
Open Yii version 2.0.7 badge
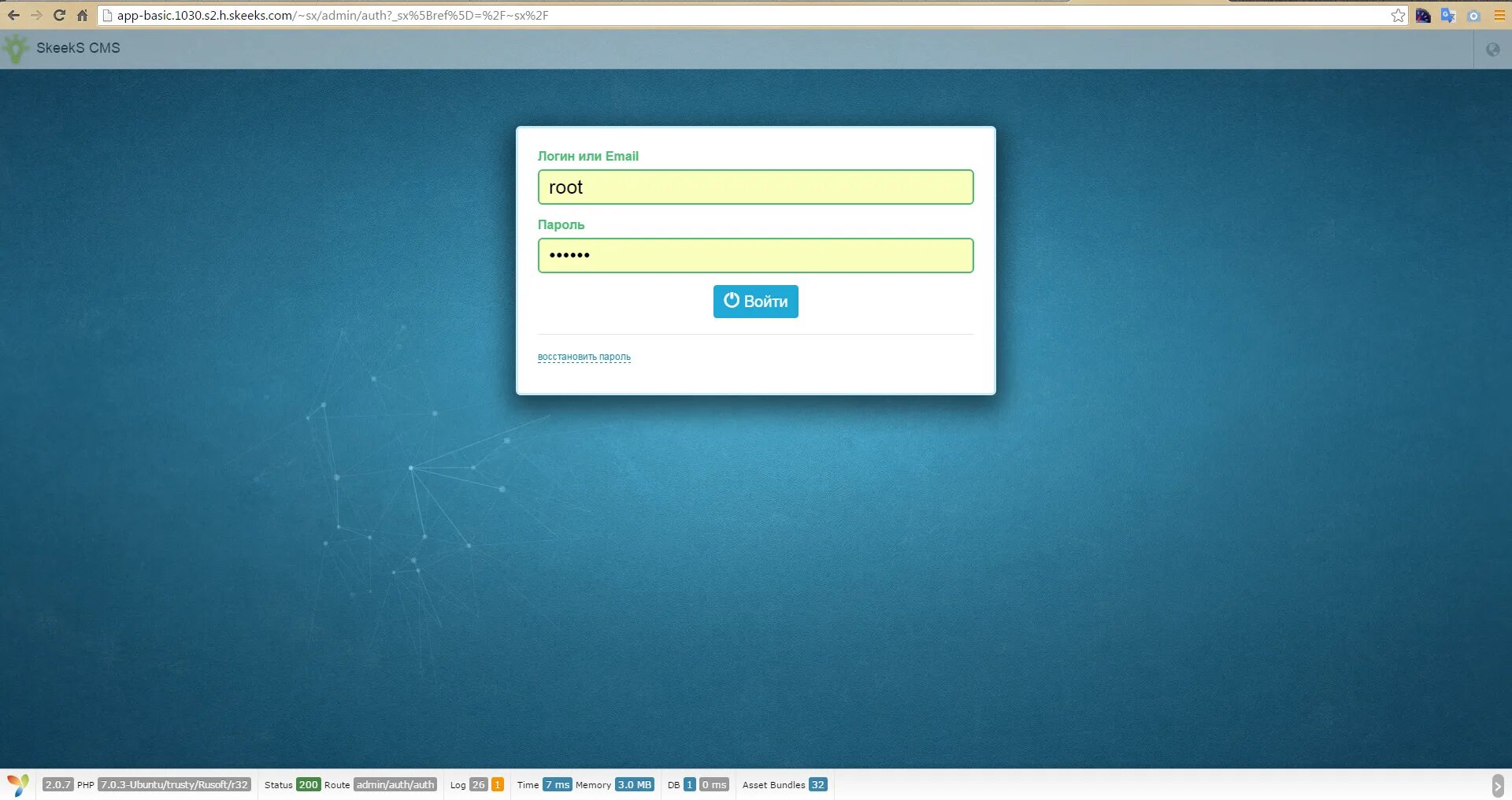click(x=57, y=784)
